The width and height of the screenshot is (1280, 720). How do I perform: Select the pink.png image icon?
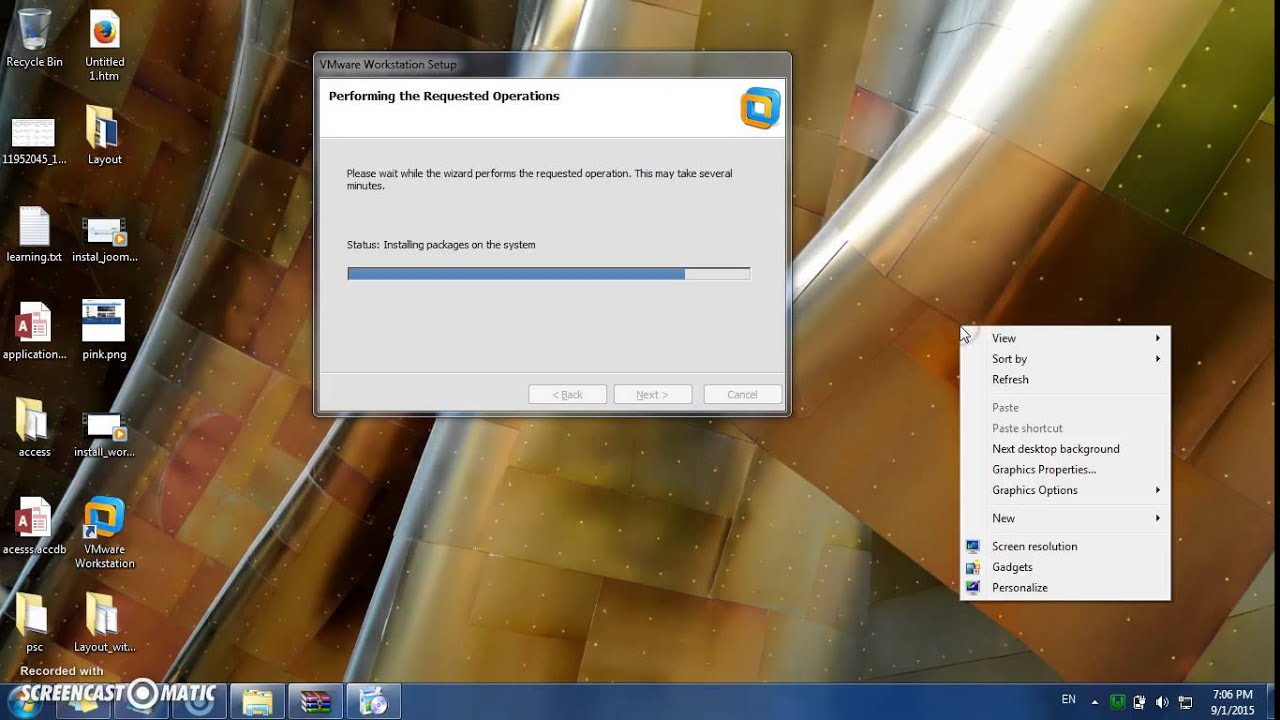tap(104, 330)
